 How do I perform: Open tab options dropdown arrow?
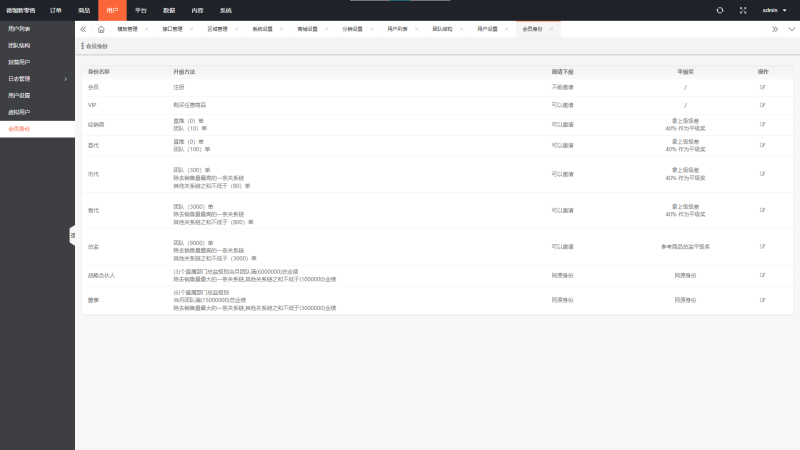coord(792,29)
